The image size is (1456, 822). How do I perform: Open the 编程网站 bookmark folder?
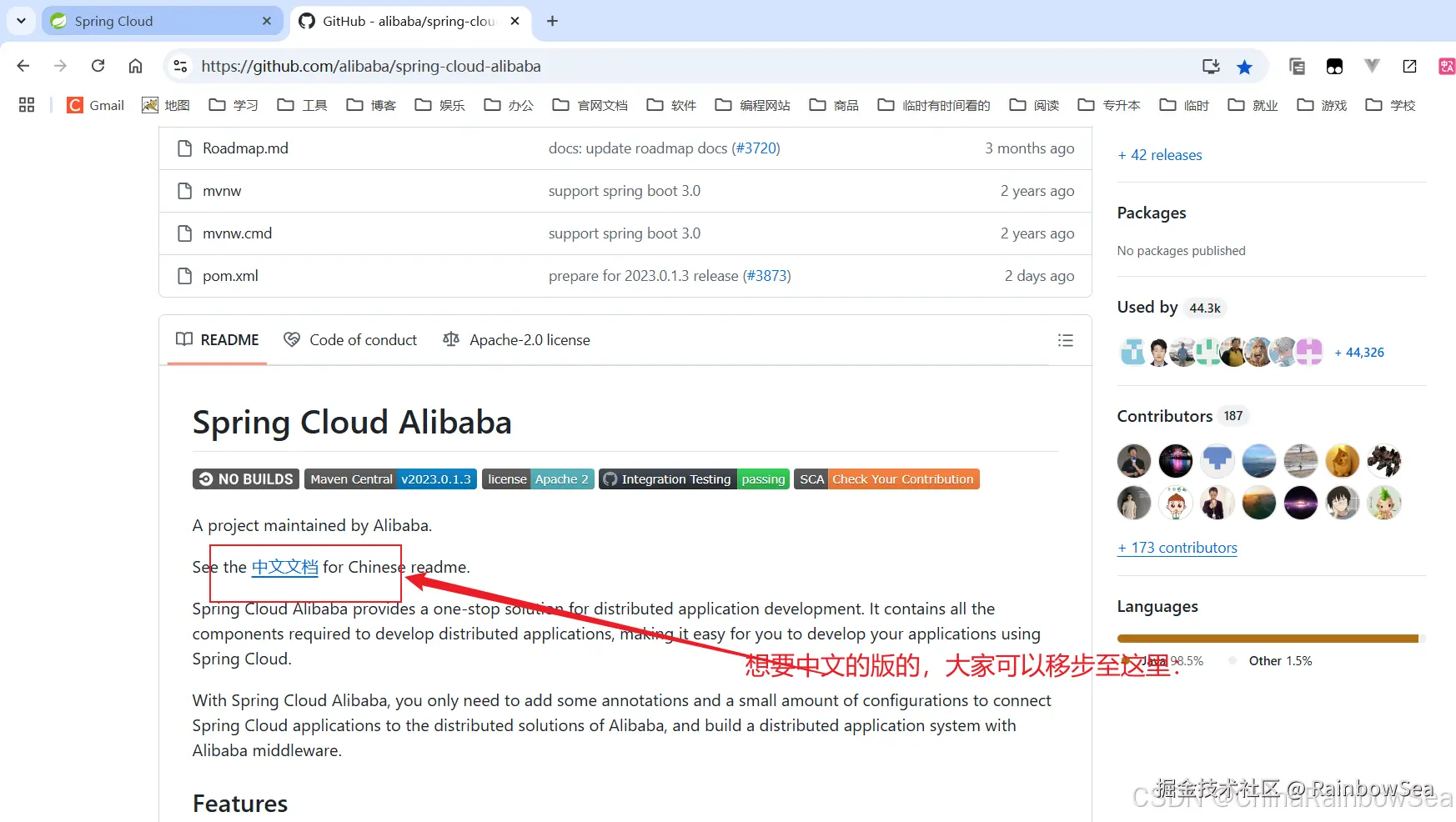click(x=753, y=105)
